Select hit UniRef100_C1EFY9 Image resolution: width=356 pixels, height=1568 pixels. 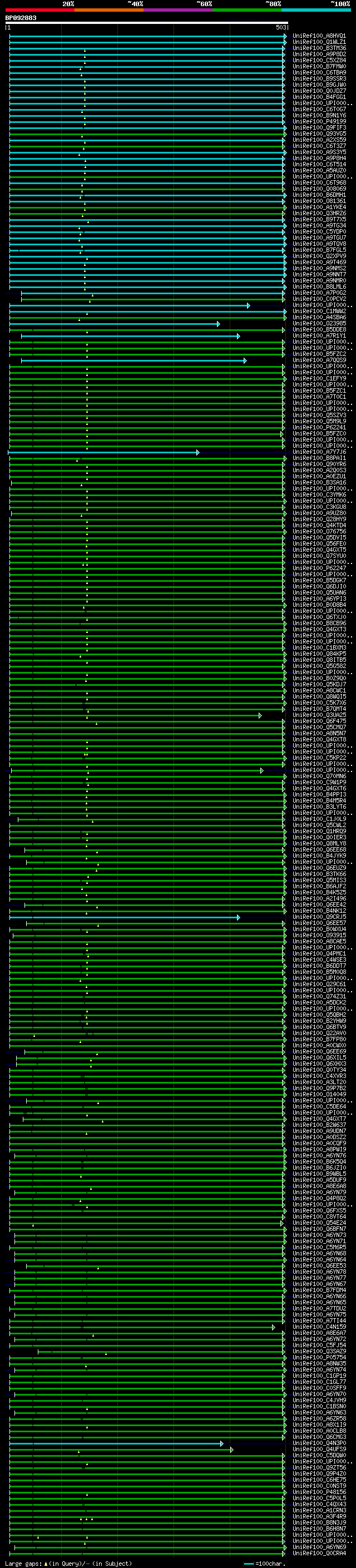(x=319, y=378)
